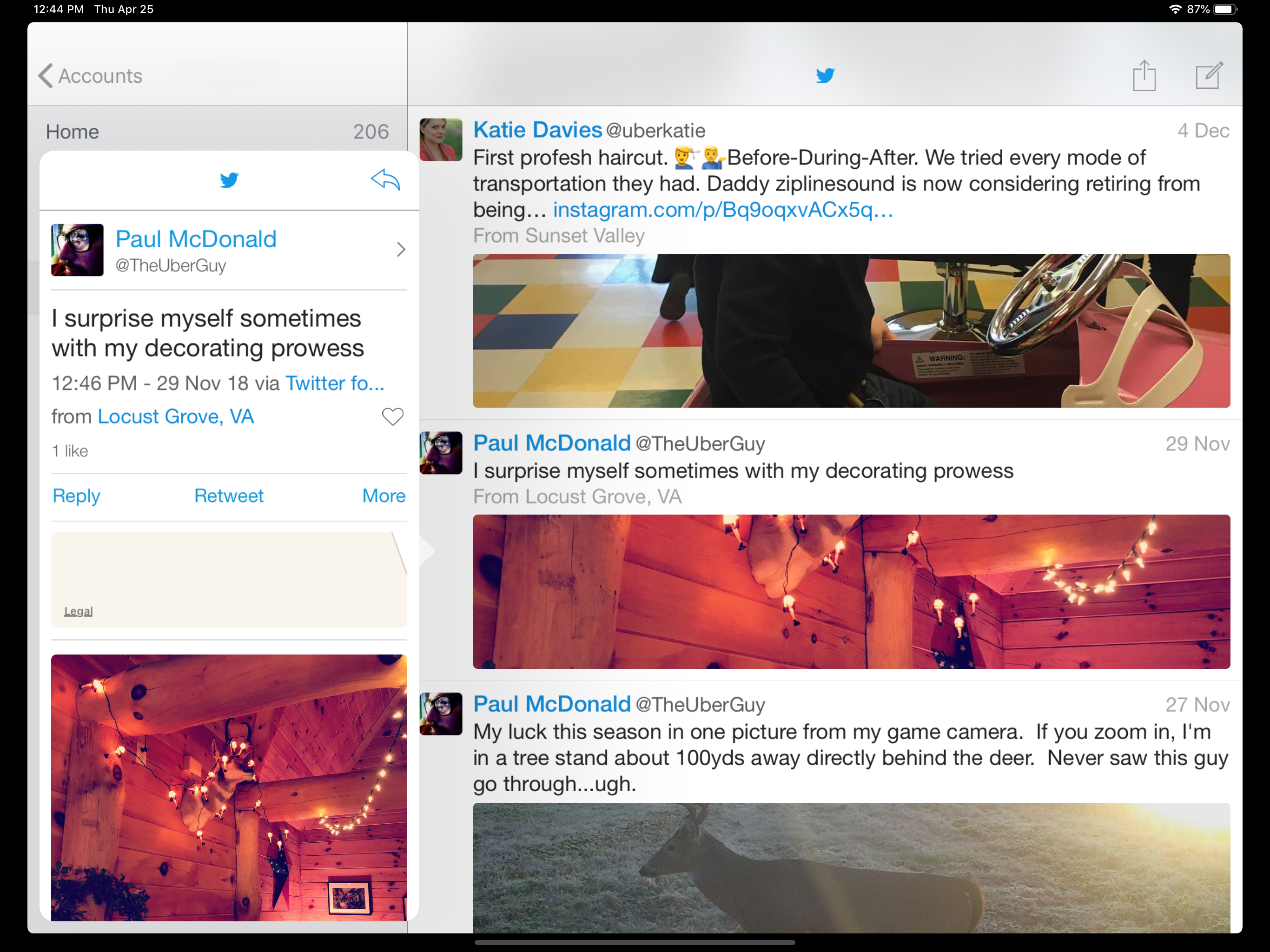1270x952 pixels.
Task: Open the instagram.com link in Katie's tweet
Action: 722,210
